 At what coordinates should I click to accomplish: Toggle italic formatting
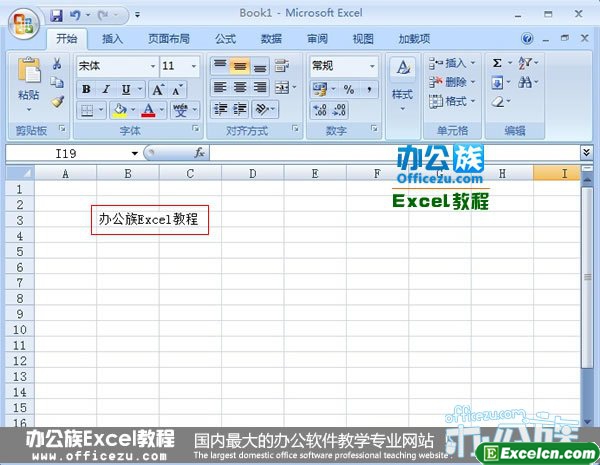106,90
